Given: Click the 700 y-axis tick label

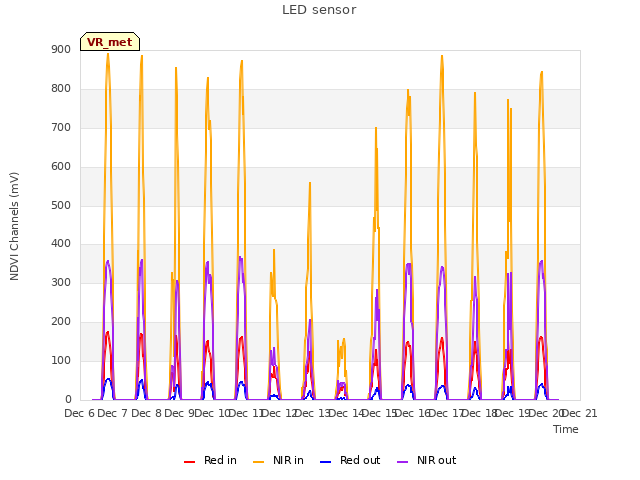Looking at the screenshot, I should [61, 128].
